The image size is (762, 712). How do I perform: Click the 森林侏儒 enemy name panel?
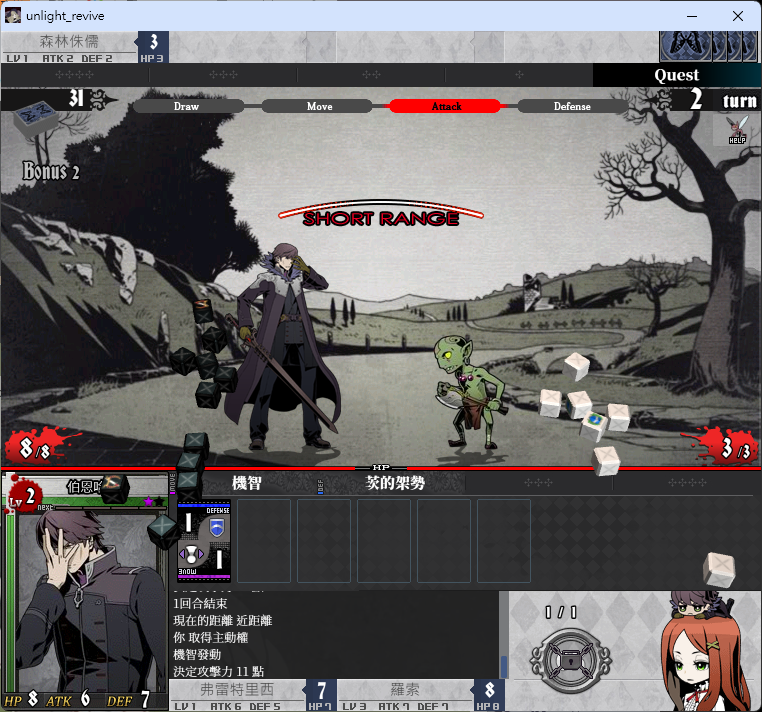(69, 47)
